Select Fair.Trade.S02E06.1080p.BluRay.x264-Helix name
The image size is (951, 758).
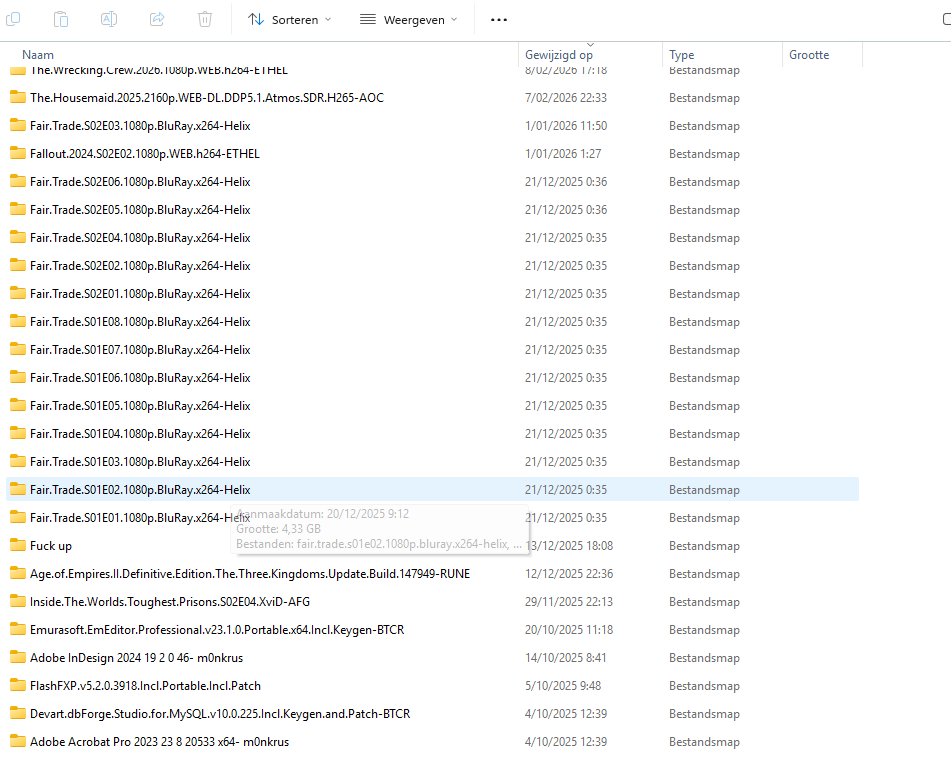tap(140, 181)
